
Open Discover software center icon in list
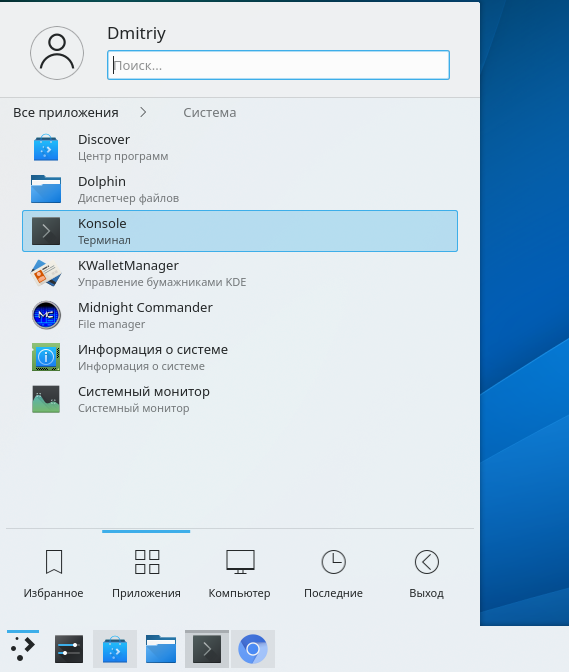click(x=46, y=147)
